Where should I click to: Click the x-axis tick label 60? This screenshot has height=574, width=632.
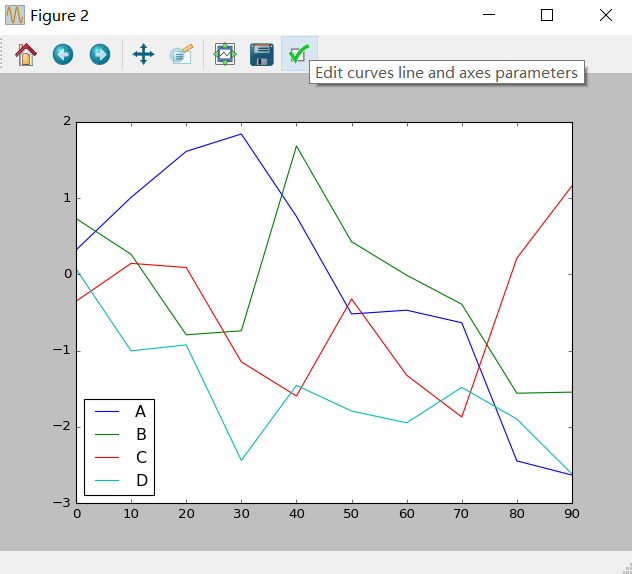tap(407, 514)
